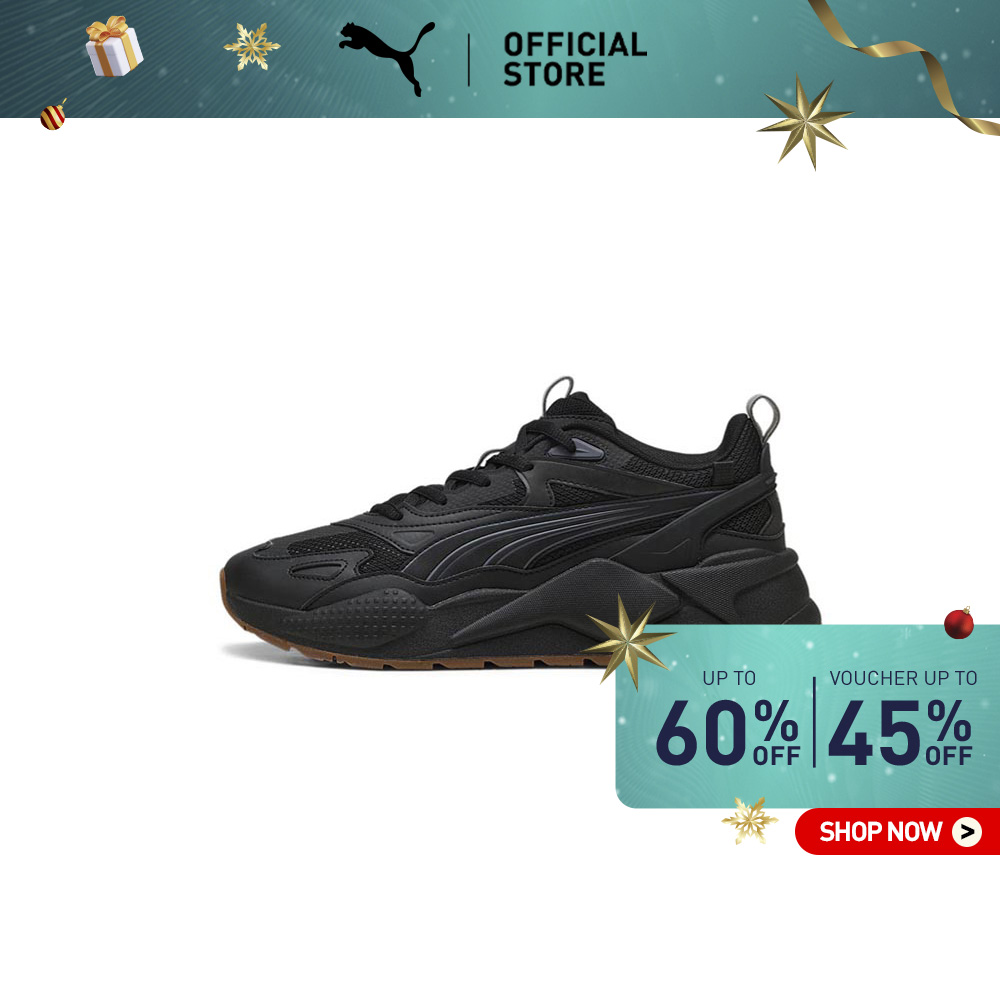Click the arrow circle in Shop Now
1000x1000 pixels.
967,832
